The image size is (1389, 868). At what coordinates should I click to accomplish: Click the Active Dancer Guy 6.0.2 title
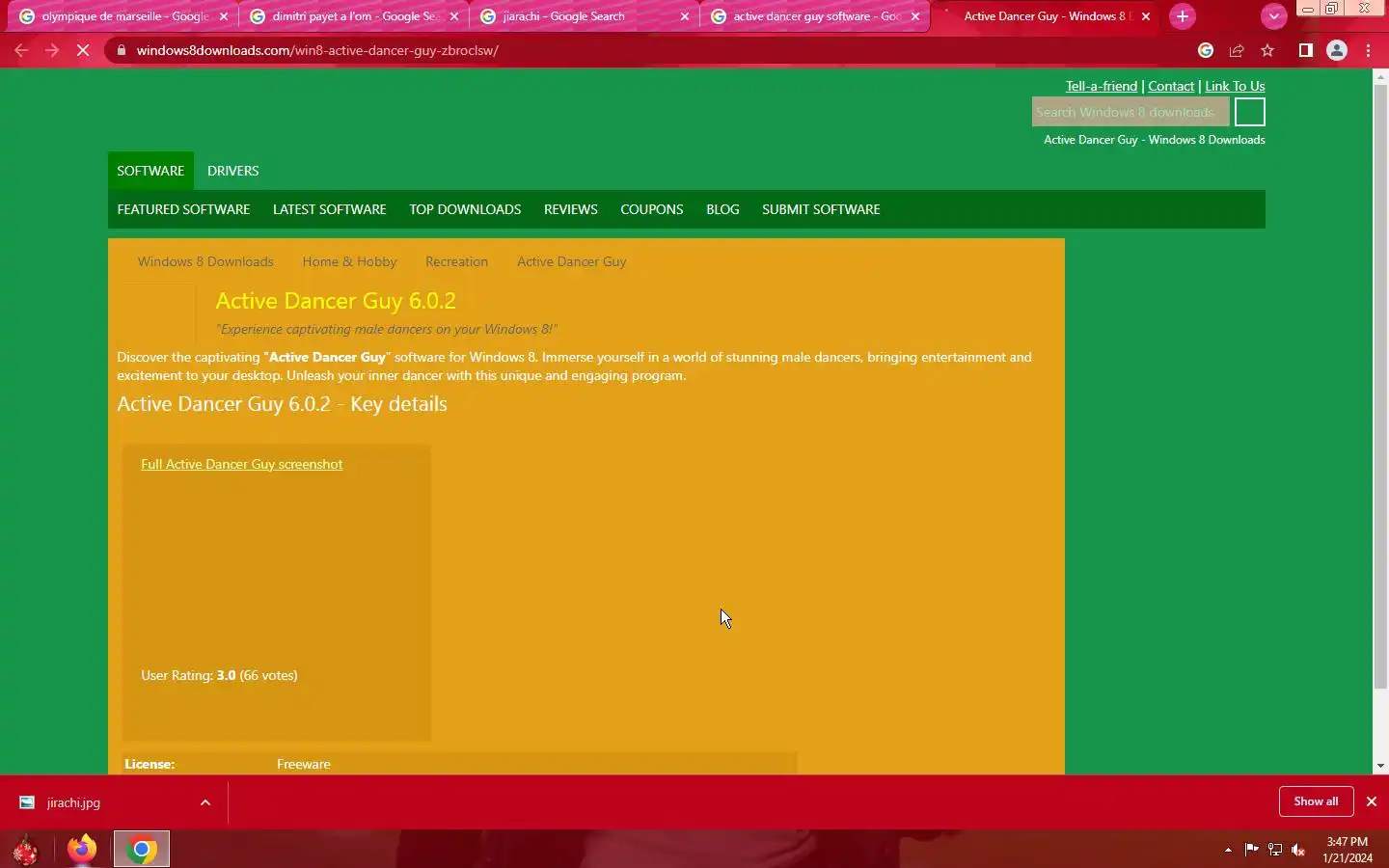(x=336, y=301)
